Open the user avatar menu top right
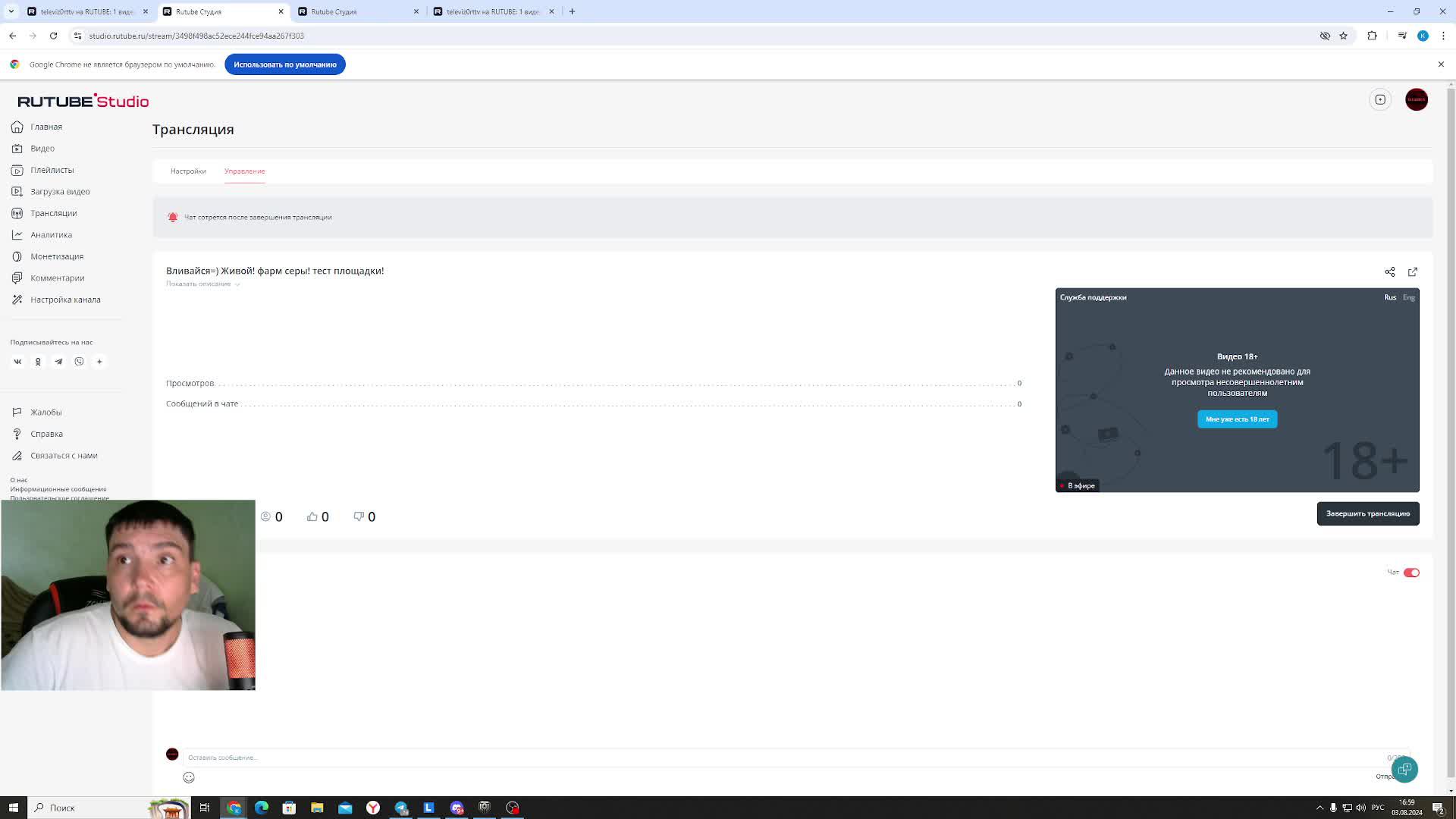1456x819 pixels. (x=1416, y=99)
